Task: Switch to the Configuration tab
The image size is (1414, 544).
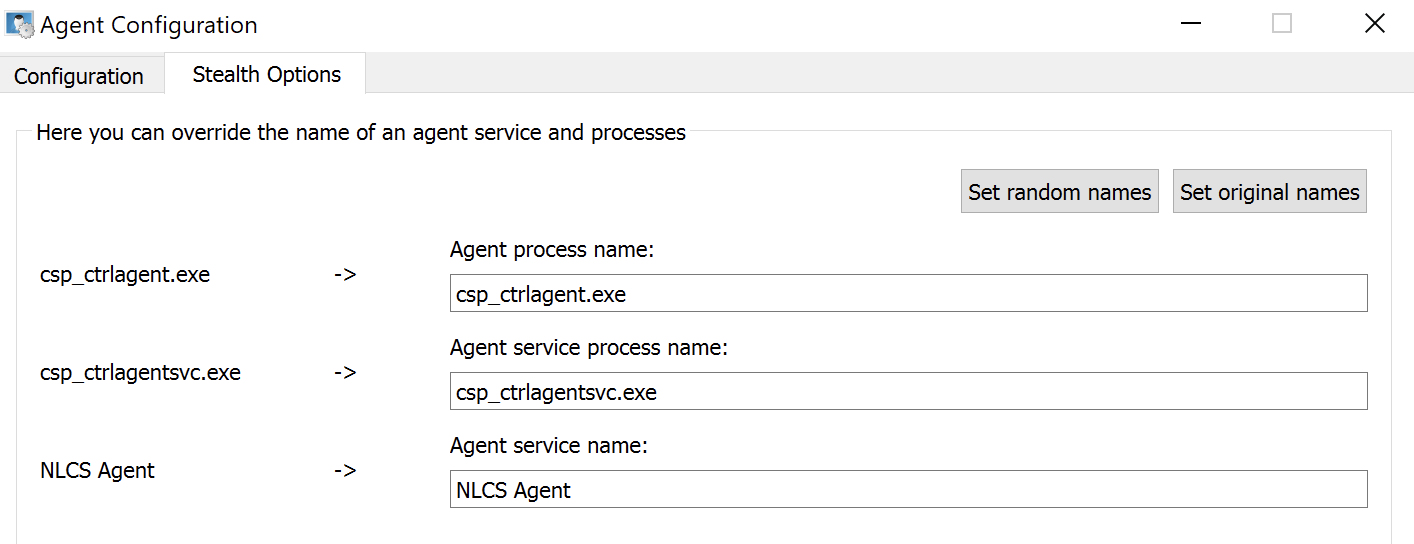Action: coord(79,76)
